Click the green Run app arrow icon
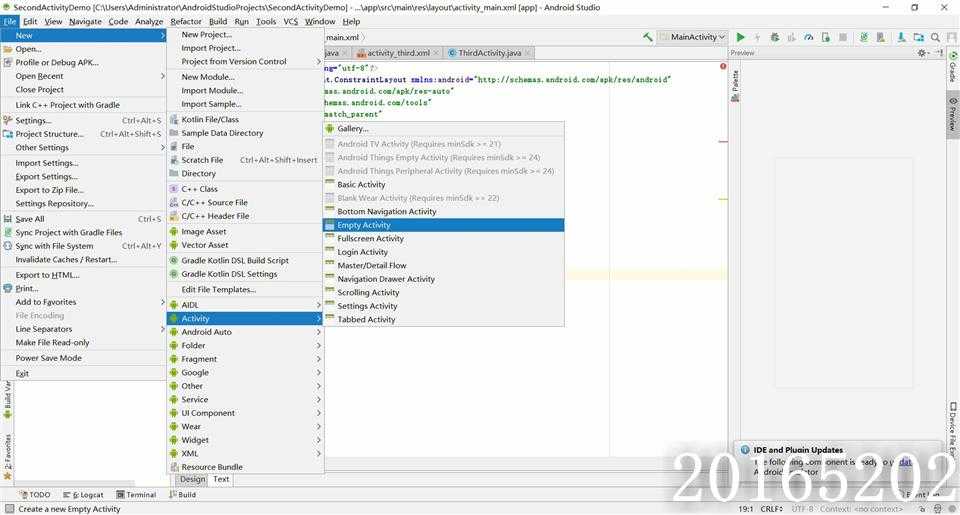This screenshot has width=960, height=515. [x=740, y=37]
